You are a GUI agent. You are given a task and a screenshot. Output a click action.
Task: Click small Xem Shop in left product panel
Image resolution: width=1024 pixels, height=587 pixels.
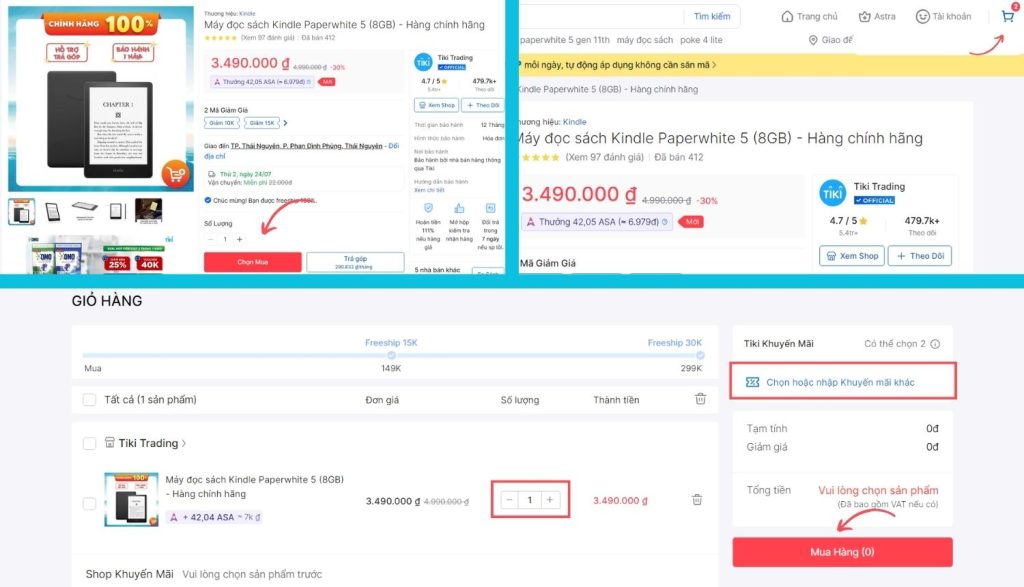pyautogui.click(x=437, y=105)
